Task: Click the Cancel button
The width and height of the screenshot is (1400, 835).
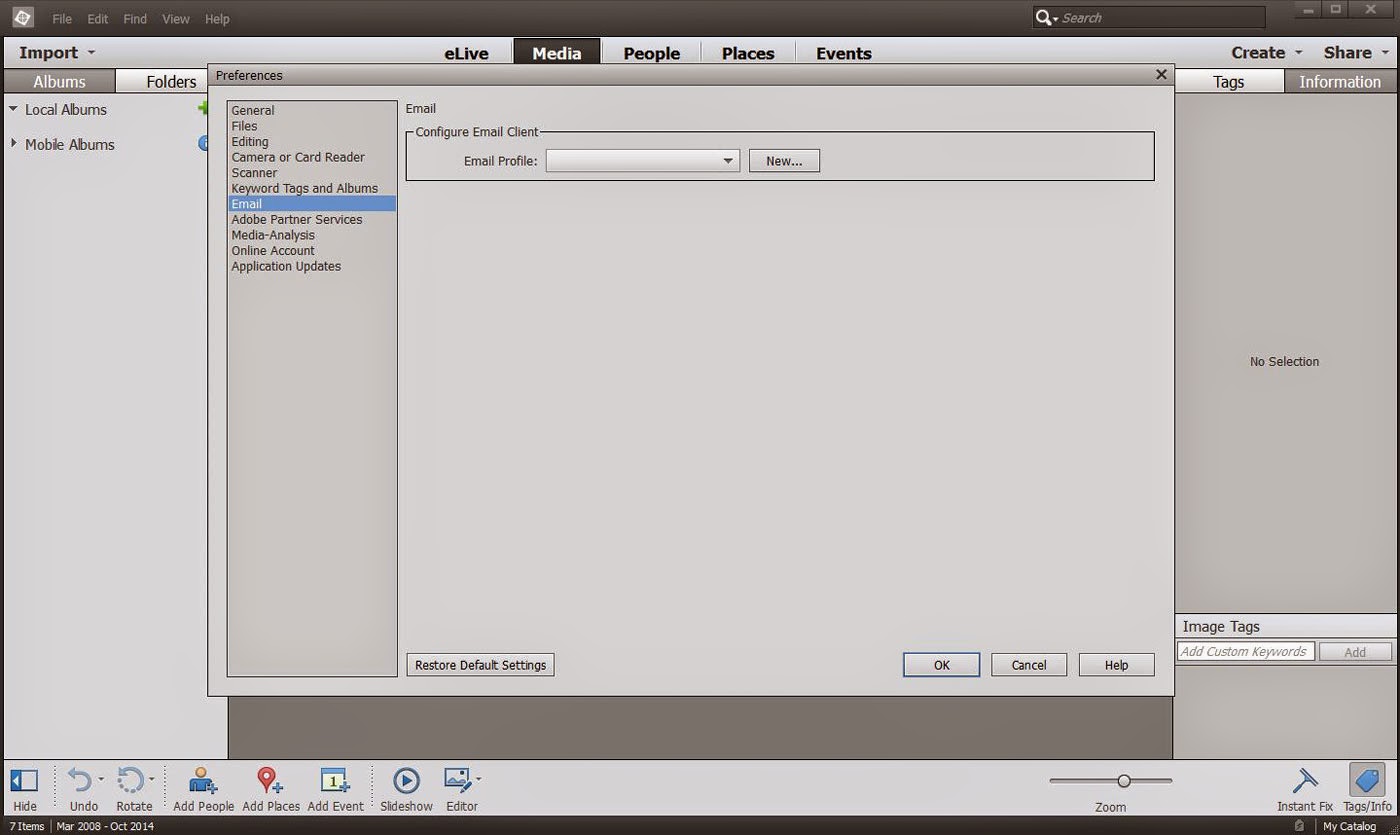Action: (x=1029, y=665)
